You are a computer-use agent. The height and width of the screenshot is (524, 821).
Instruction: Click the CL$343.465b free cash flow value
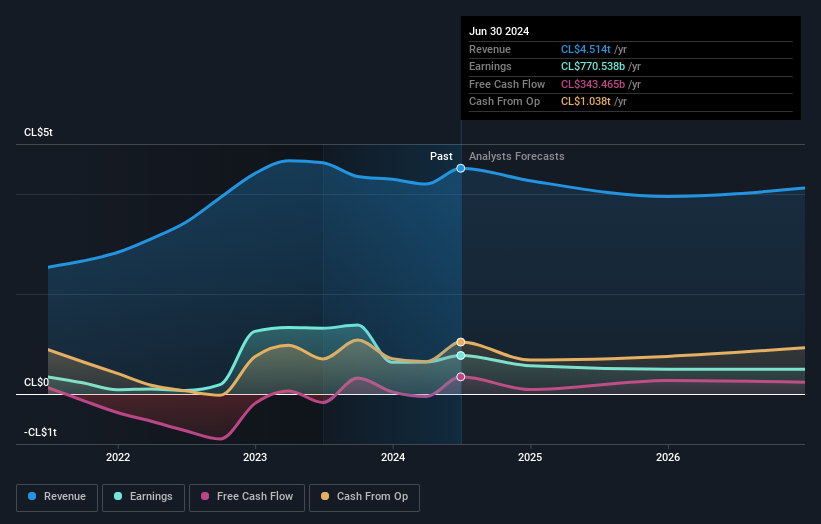coord(593,84)
